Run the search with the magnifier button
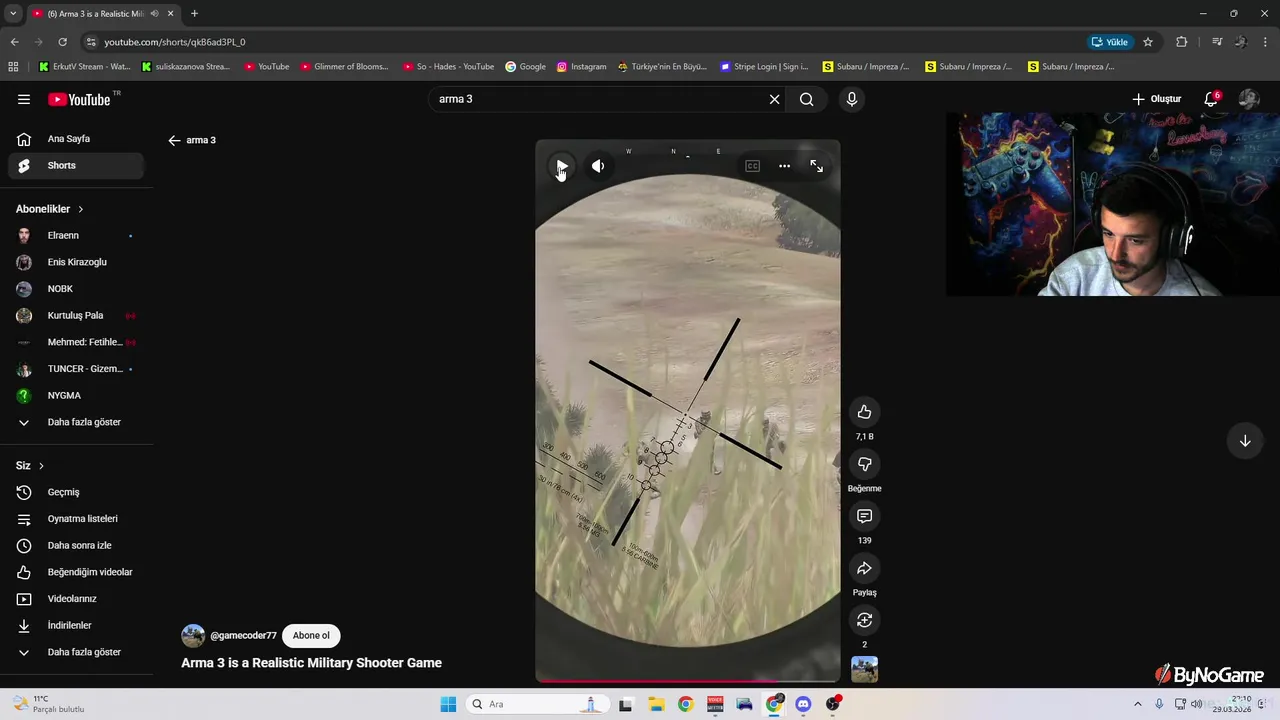Viewport: 1280px width, 720px height. (807, 99)
